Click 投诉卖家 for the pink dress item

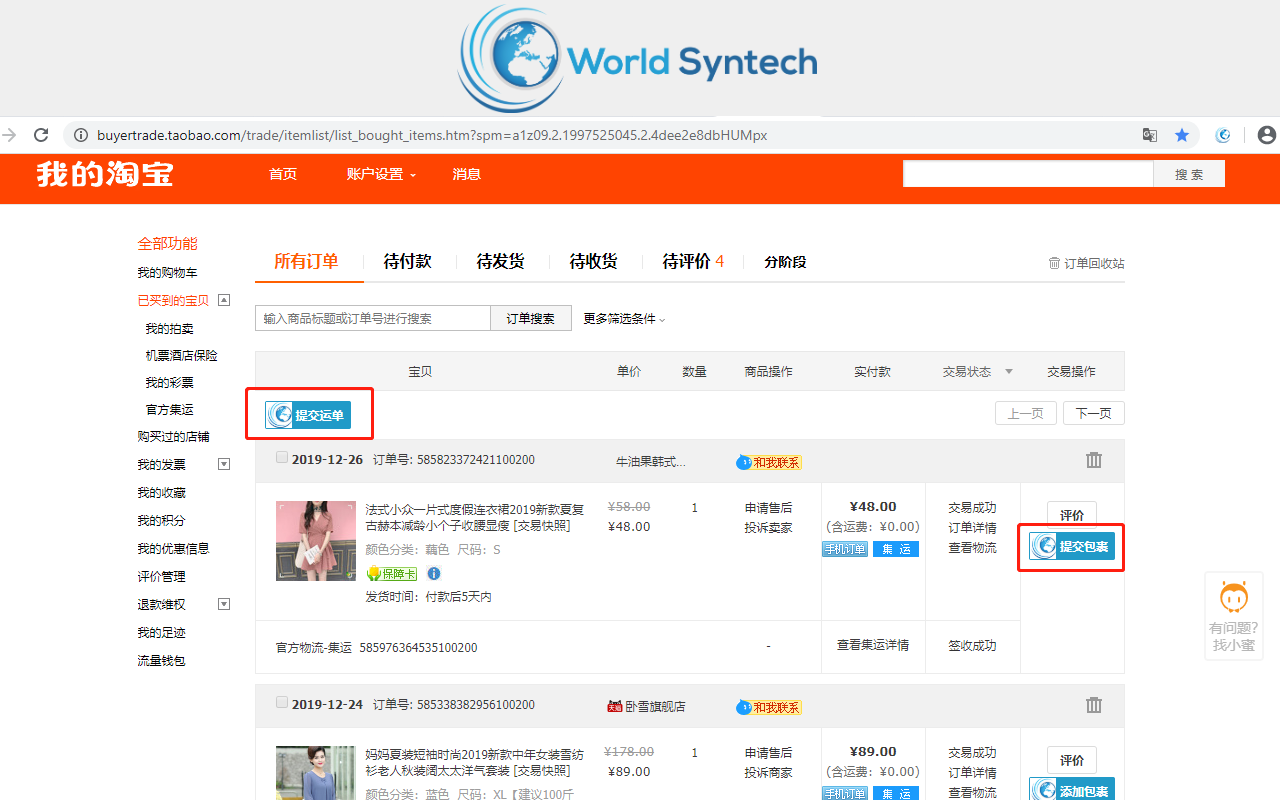(768, 527)
